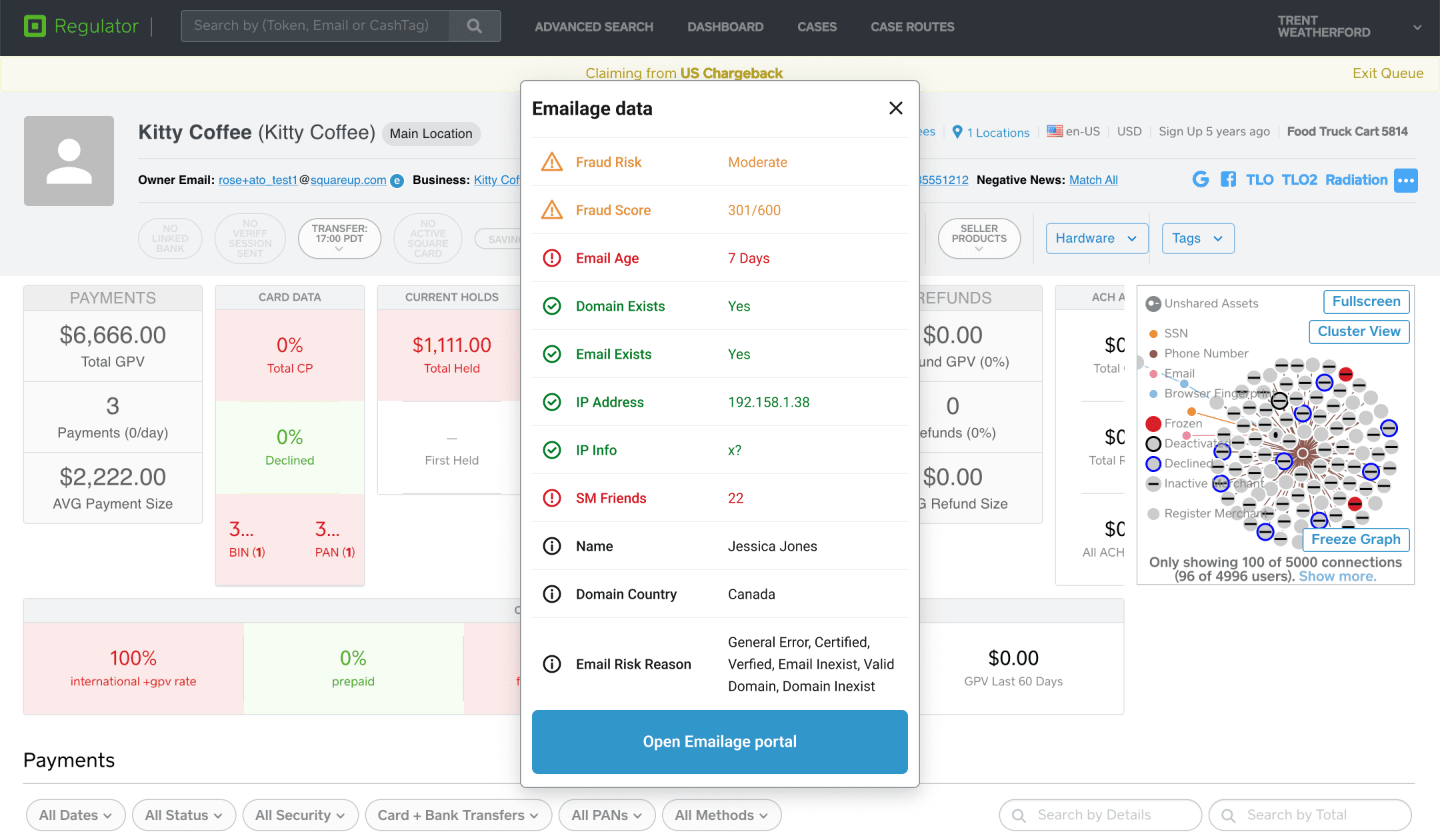The image size is (1440, 840).
Task: Open the All Status filter dropdown
Action: (183, 815)
